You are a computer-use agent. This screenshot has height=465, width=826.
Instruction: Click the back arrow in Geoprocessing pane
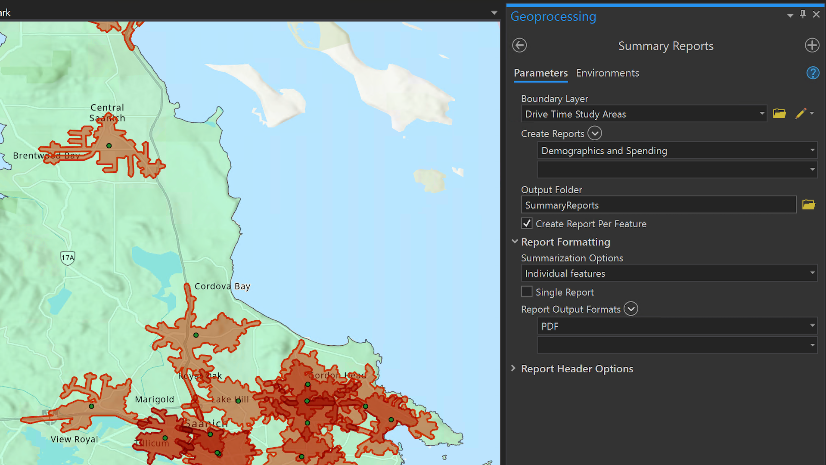(519, 45)
